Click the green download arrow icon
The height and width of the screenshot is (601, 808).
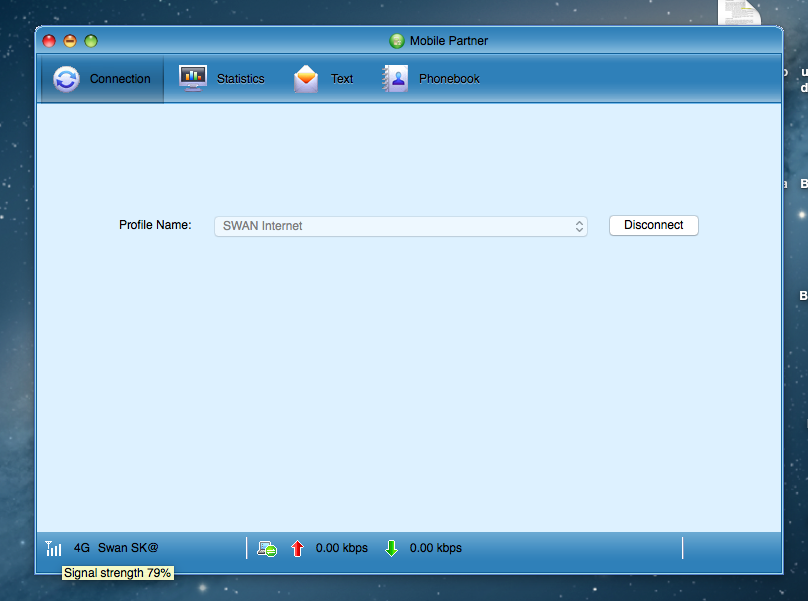point(391,548)
